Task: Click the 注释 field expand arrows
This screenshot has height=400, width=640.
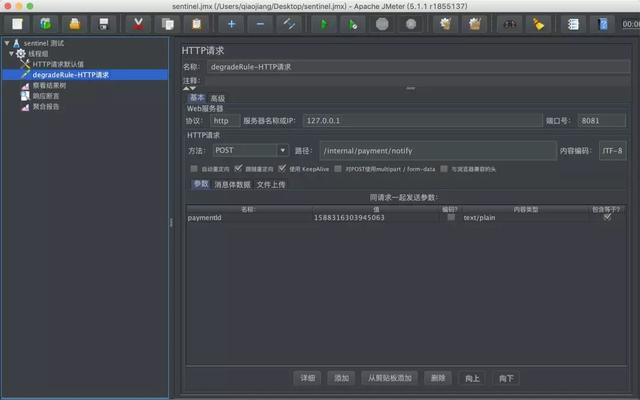Action: click(189, 88)
